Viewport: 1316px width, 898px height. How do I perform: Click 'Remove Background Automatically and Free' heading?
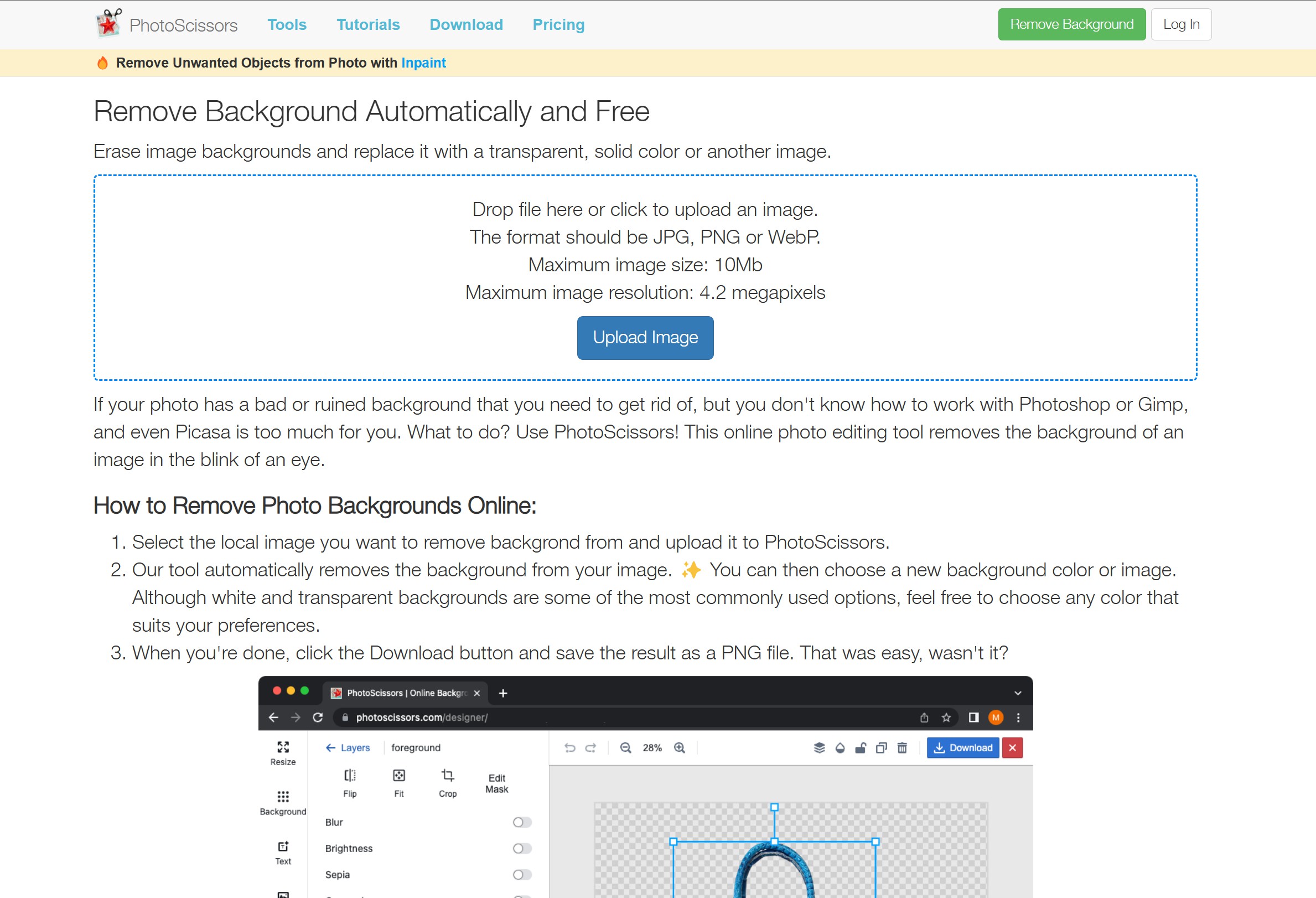[x=371, y=112]
